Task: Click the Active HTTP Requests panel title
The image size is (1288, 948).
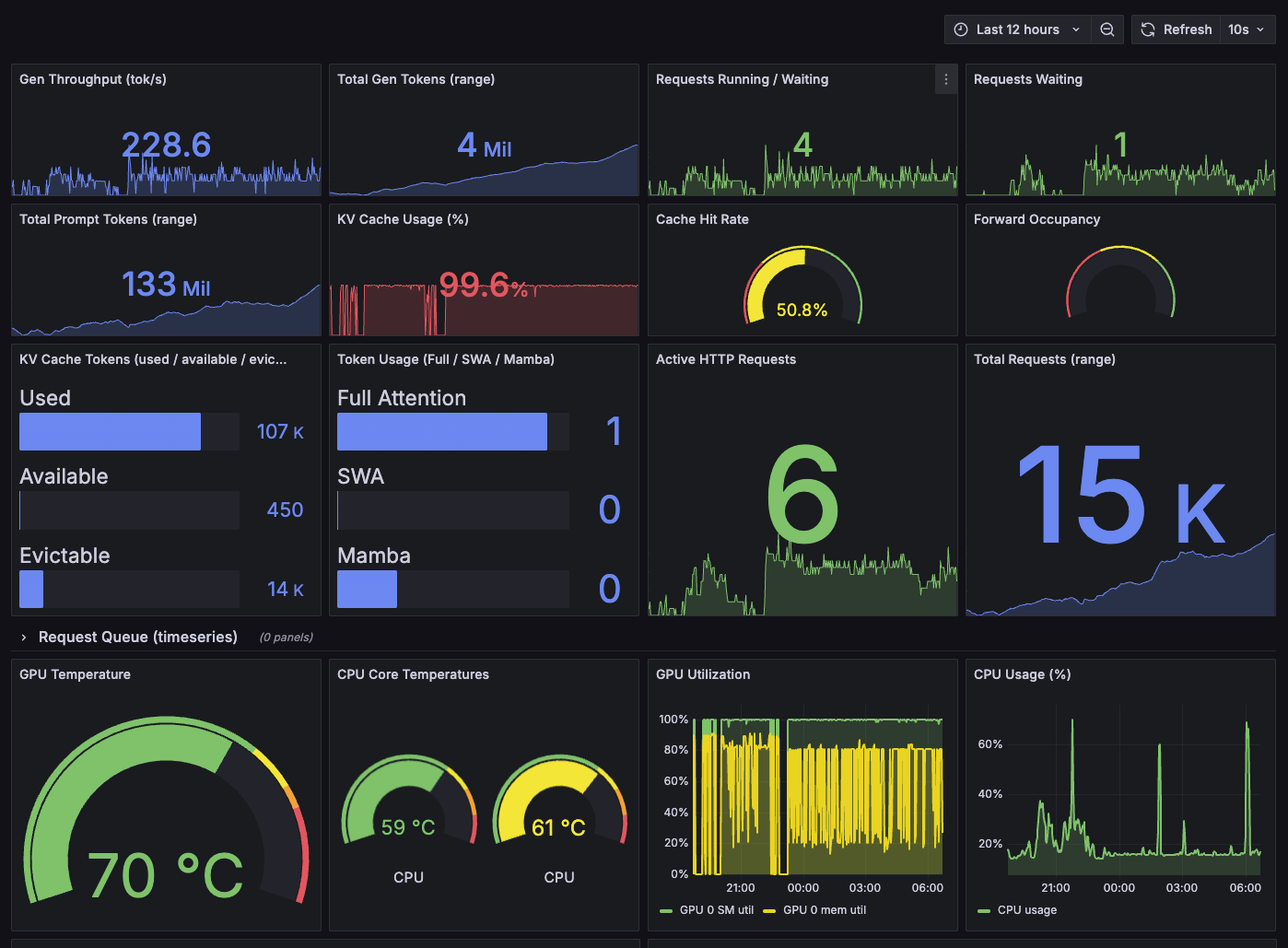Action: 726,359
